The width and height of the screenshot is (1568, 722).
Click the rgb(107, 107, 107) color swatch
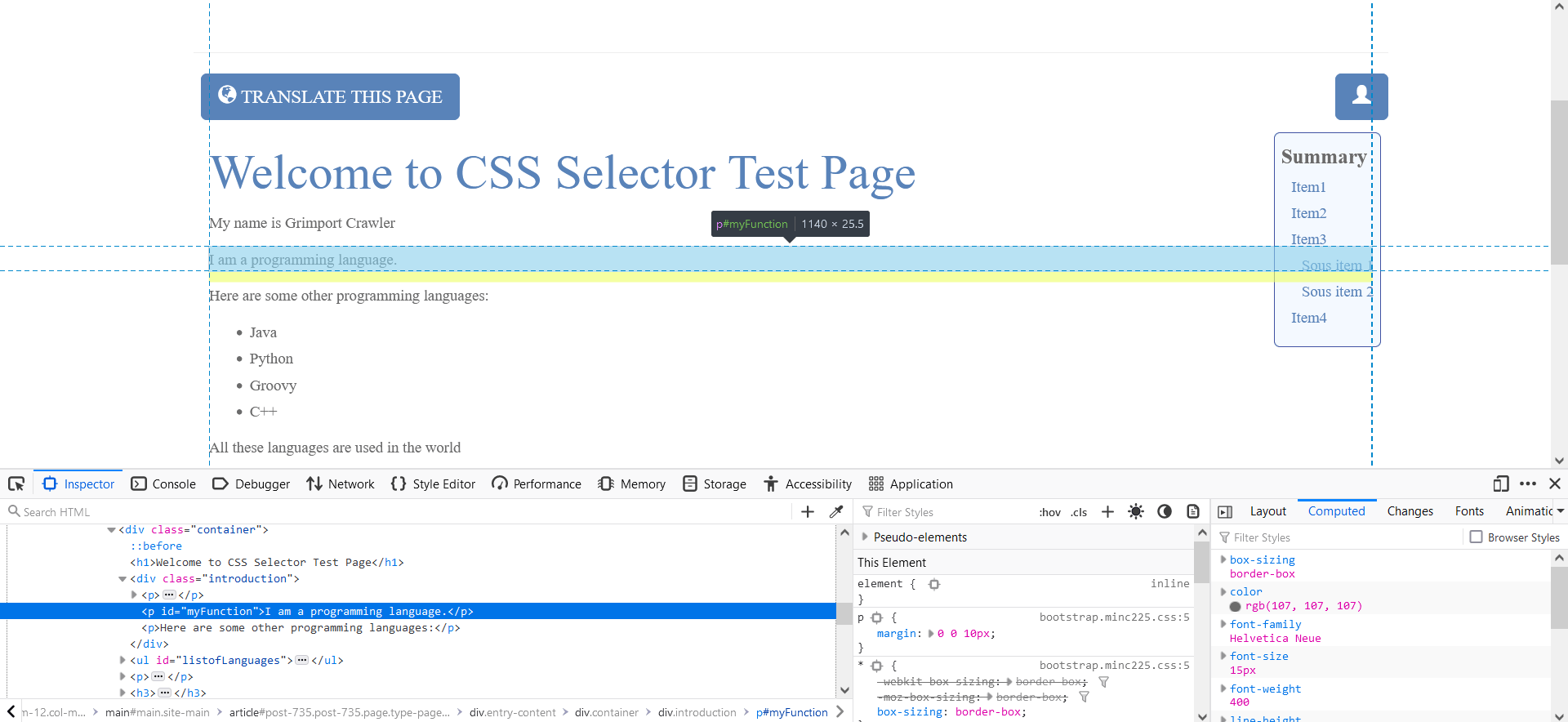click(1235, 606)
